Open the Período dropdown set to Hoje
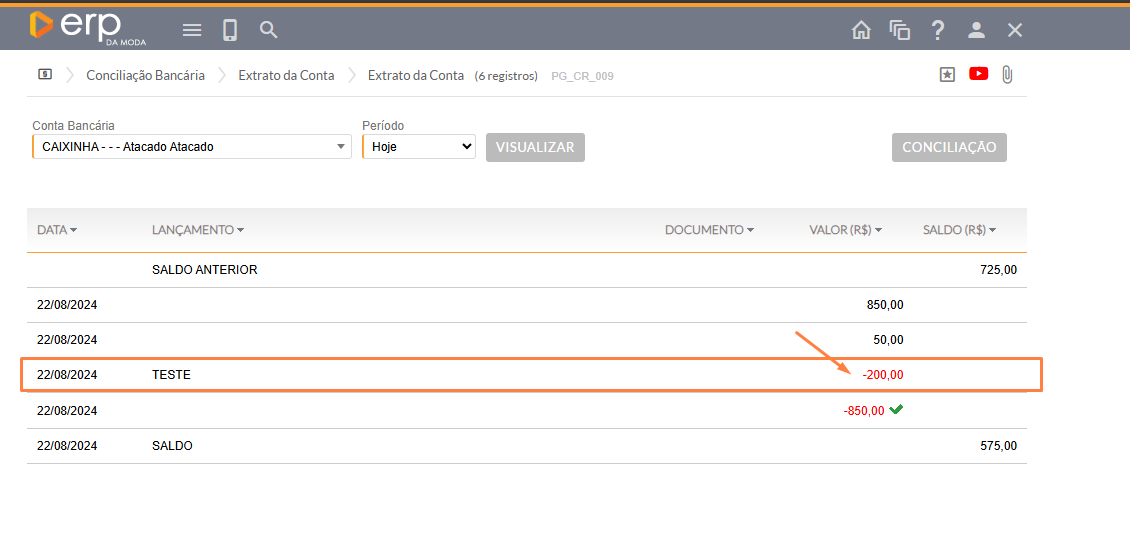The width and height of the screenshot is (1130, 535). (418, 147)
